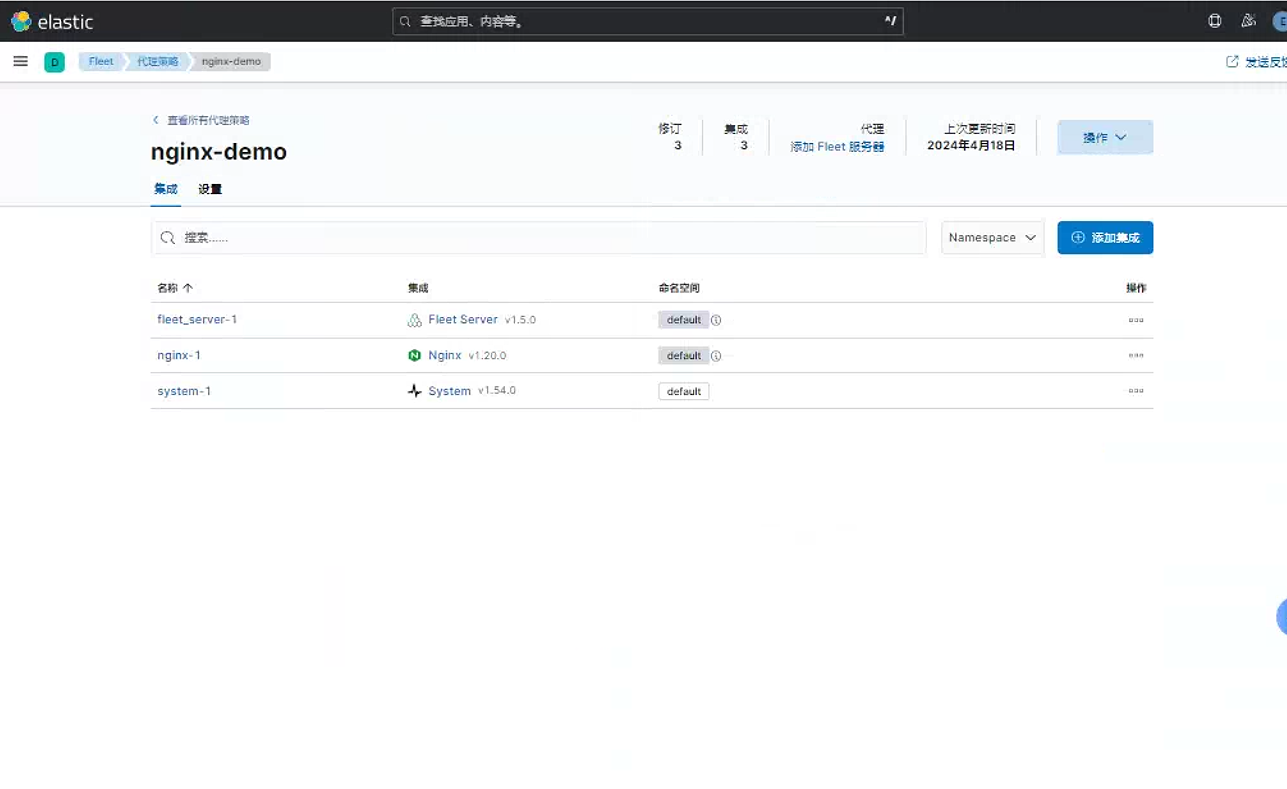This screenshot has width=1287, height=789.
Task: Switch to the 设置 tab
Action: click(x=210, y=189)
